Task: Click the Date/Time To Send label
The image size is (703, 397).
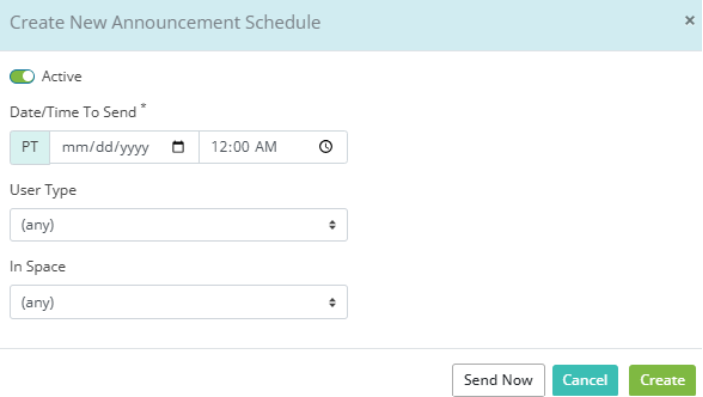Action: click(x=73, y=112)
